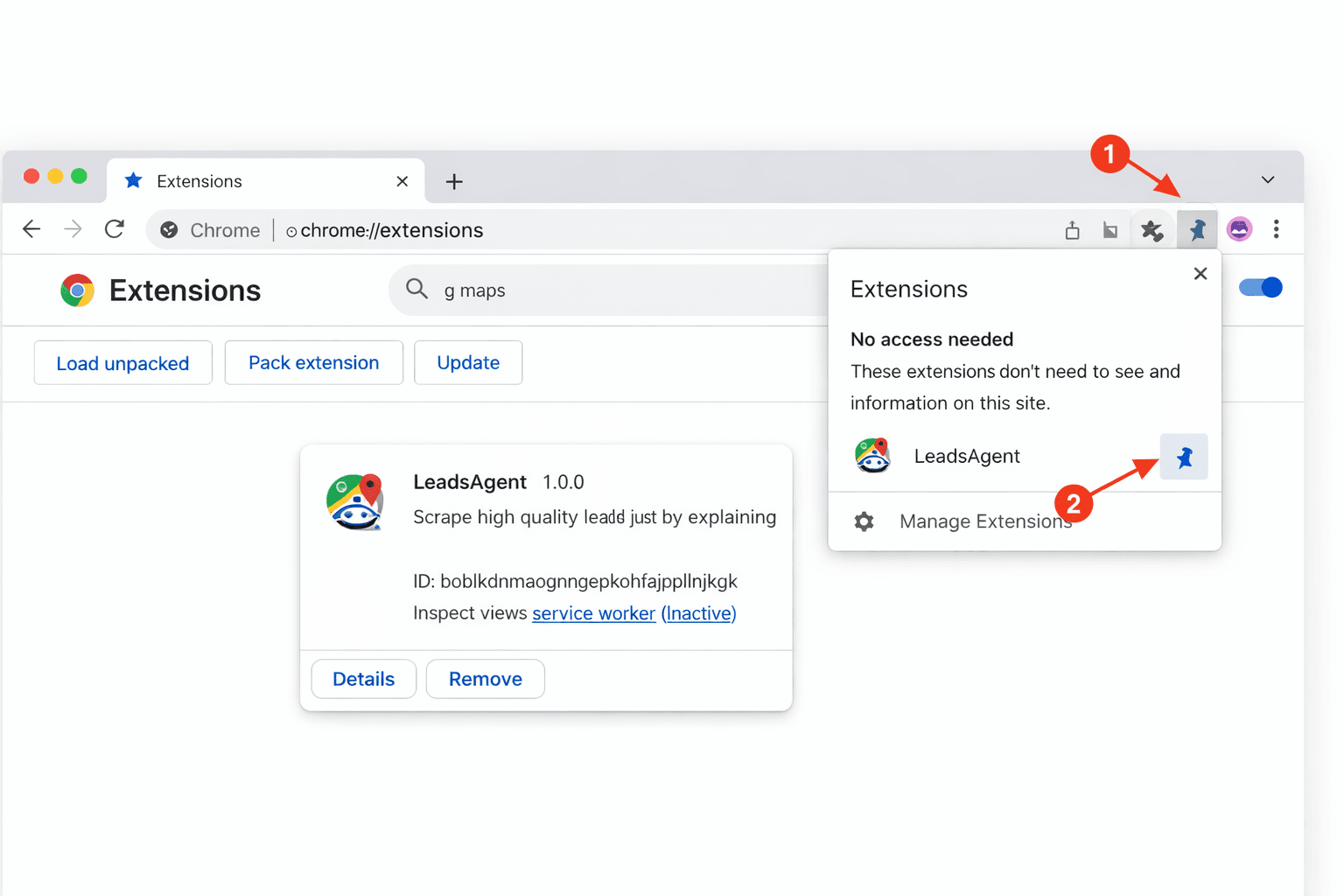Image resolution: width=1344 pixels, height=896 pixels.
Task: Open a new tab with the plus button
Action: [x=453, y=181]
